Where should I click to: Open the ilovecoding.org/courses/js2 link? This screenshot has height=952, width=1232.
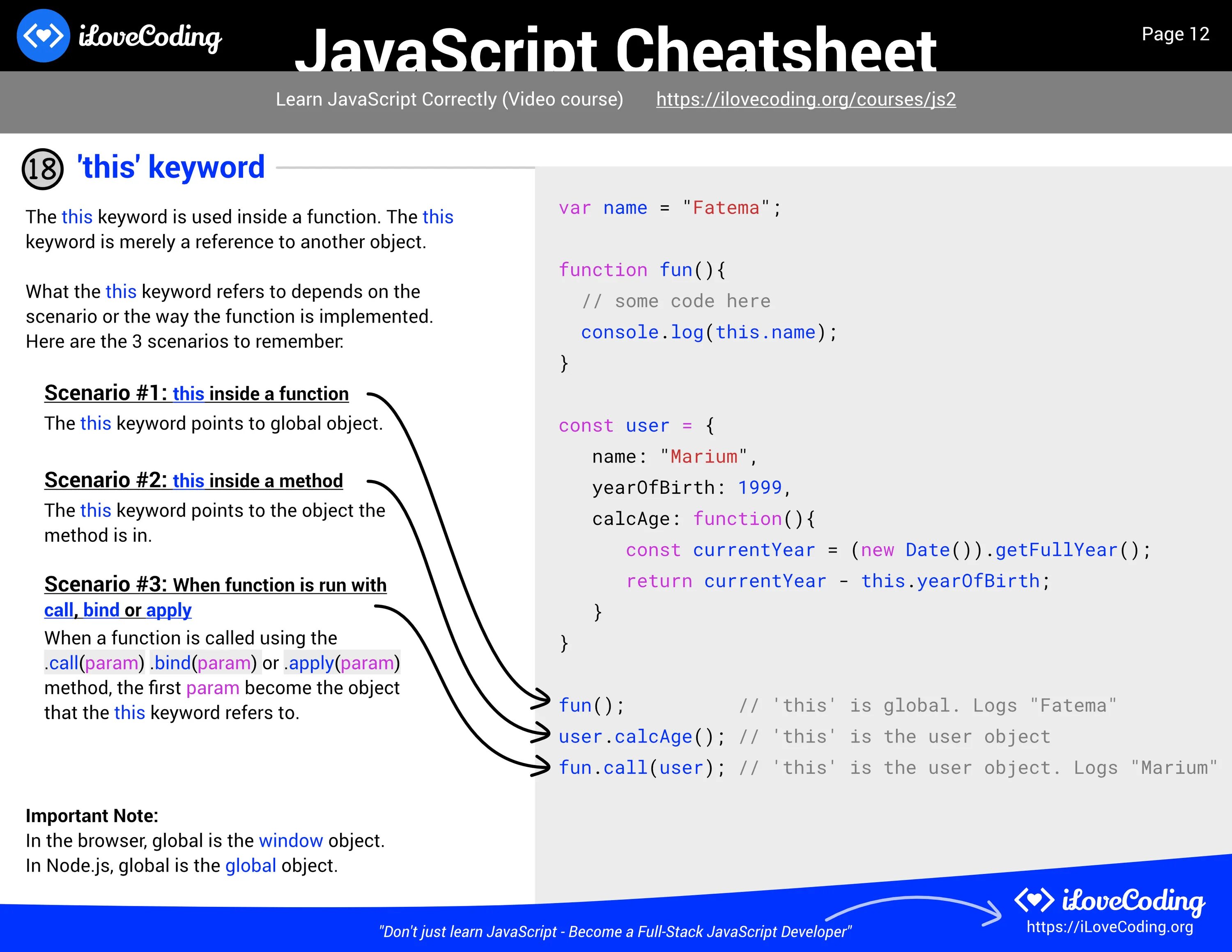click(806, 99)
